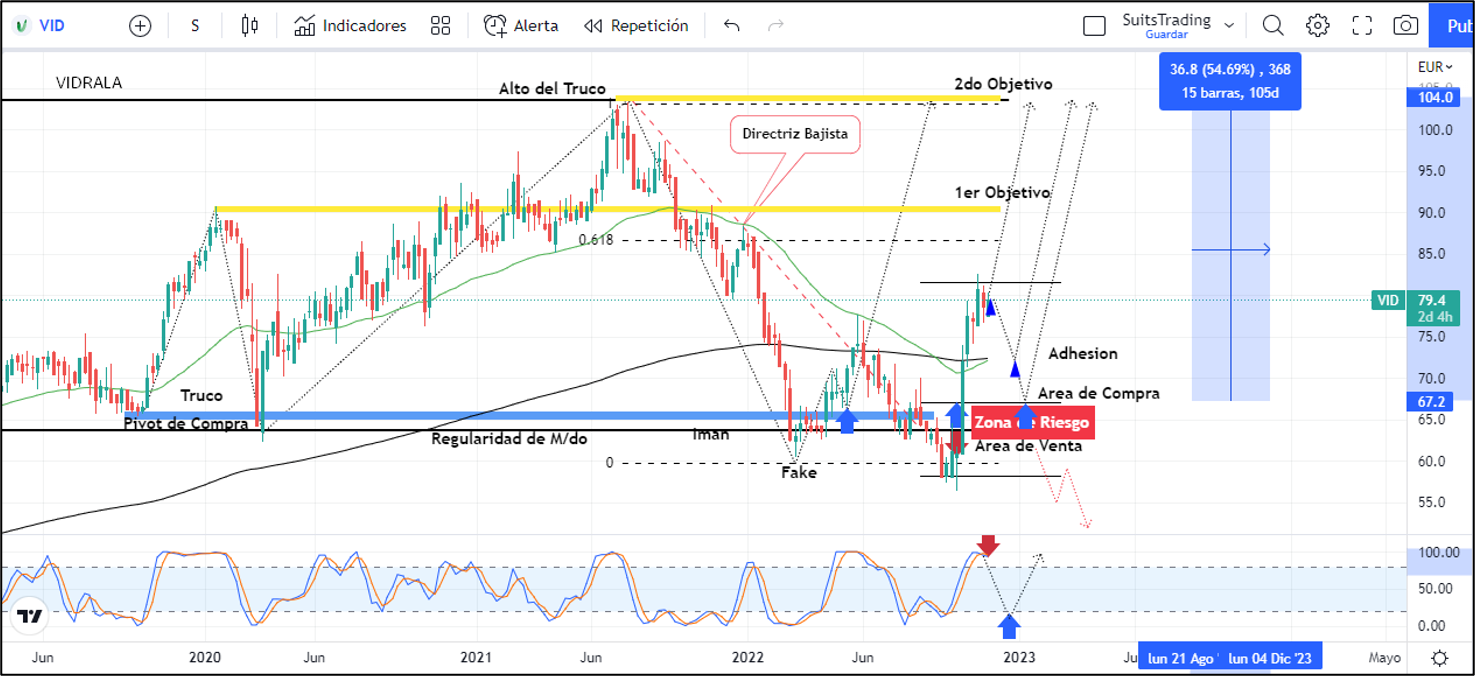Click the SuitsTrading Guardar save button

coord(1166,34)
